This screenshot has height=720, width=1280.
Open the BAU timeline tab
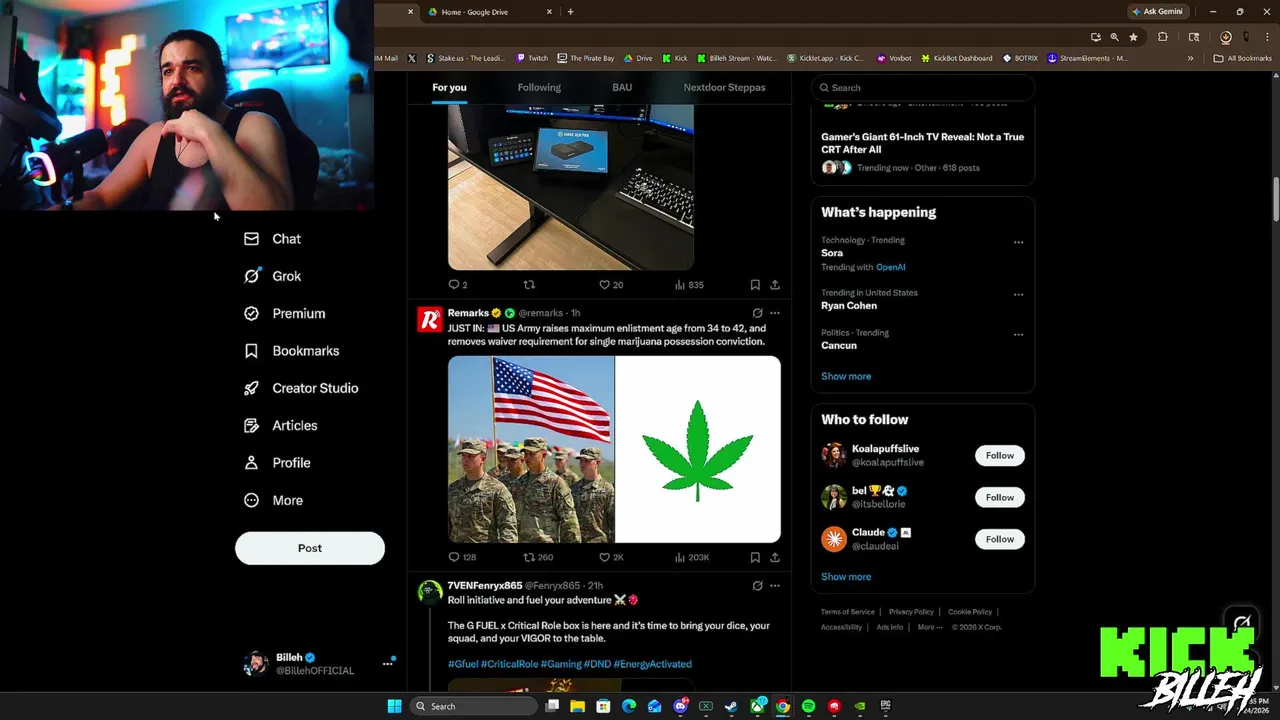pos(622,87)
